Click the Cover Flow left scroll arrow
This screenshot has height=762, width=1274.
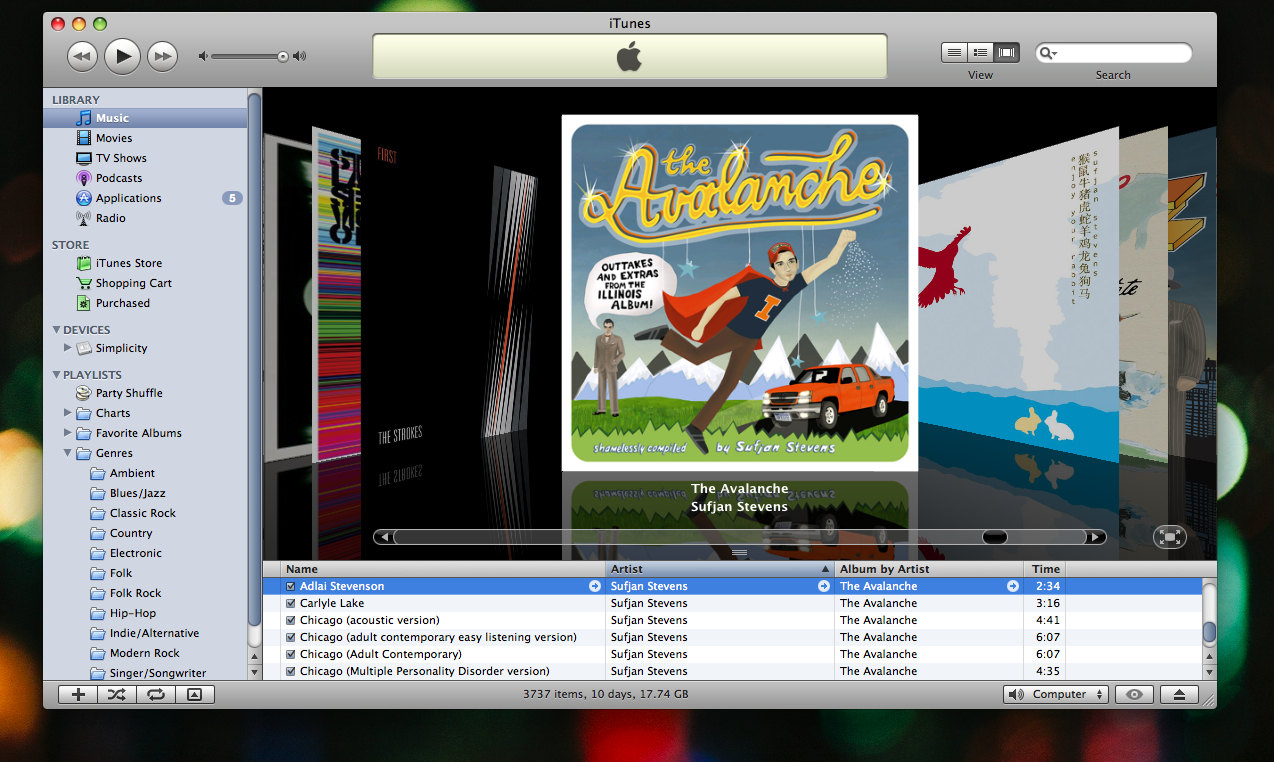tap(384, 537)
